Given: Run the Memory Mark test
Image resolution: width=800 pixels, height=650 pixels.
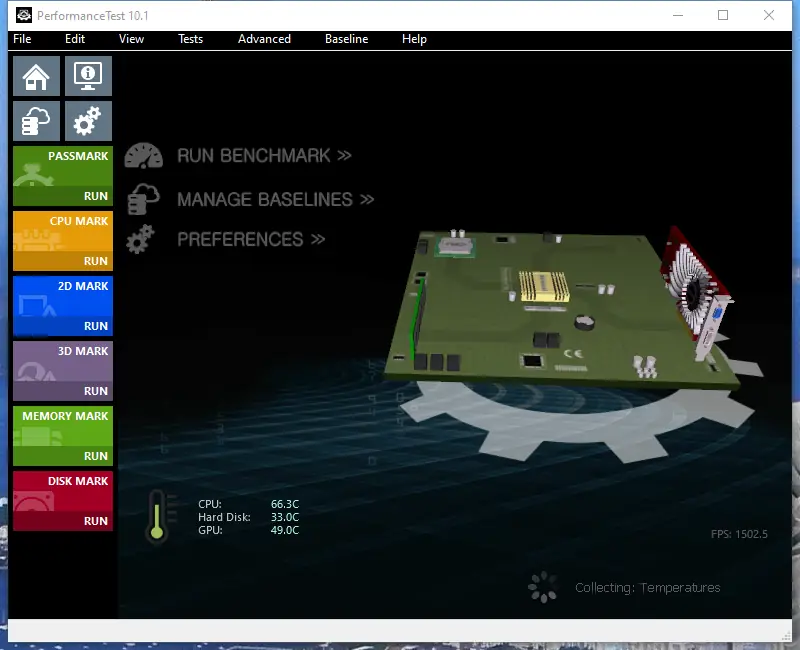Looking at the screenshot, I should (x=63, y=456).
